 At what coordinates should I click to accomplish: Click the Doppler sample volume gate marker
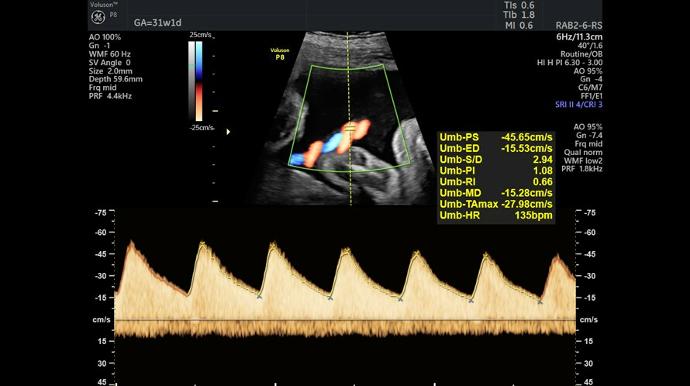pyautogui.click(x=350, y=129)
